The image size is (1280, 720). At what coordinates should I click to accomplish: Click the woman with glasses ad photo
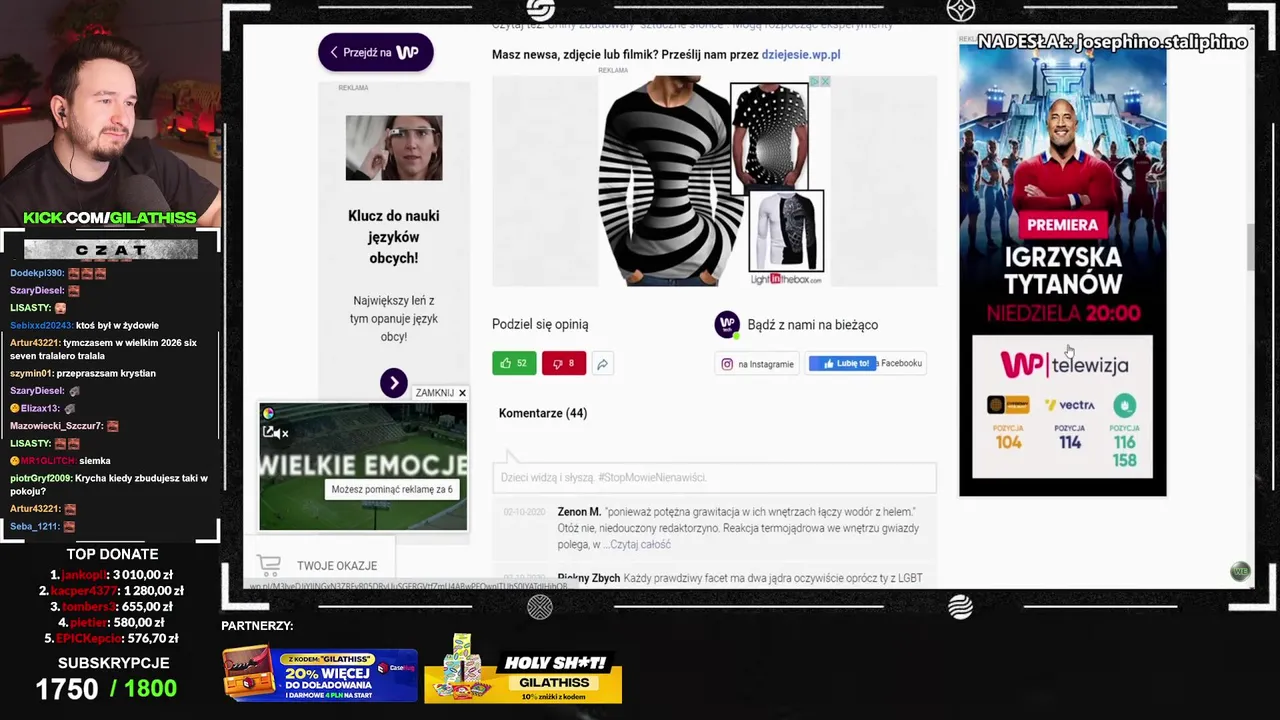pos(394,148)
